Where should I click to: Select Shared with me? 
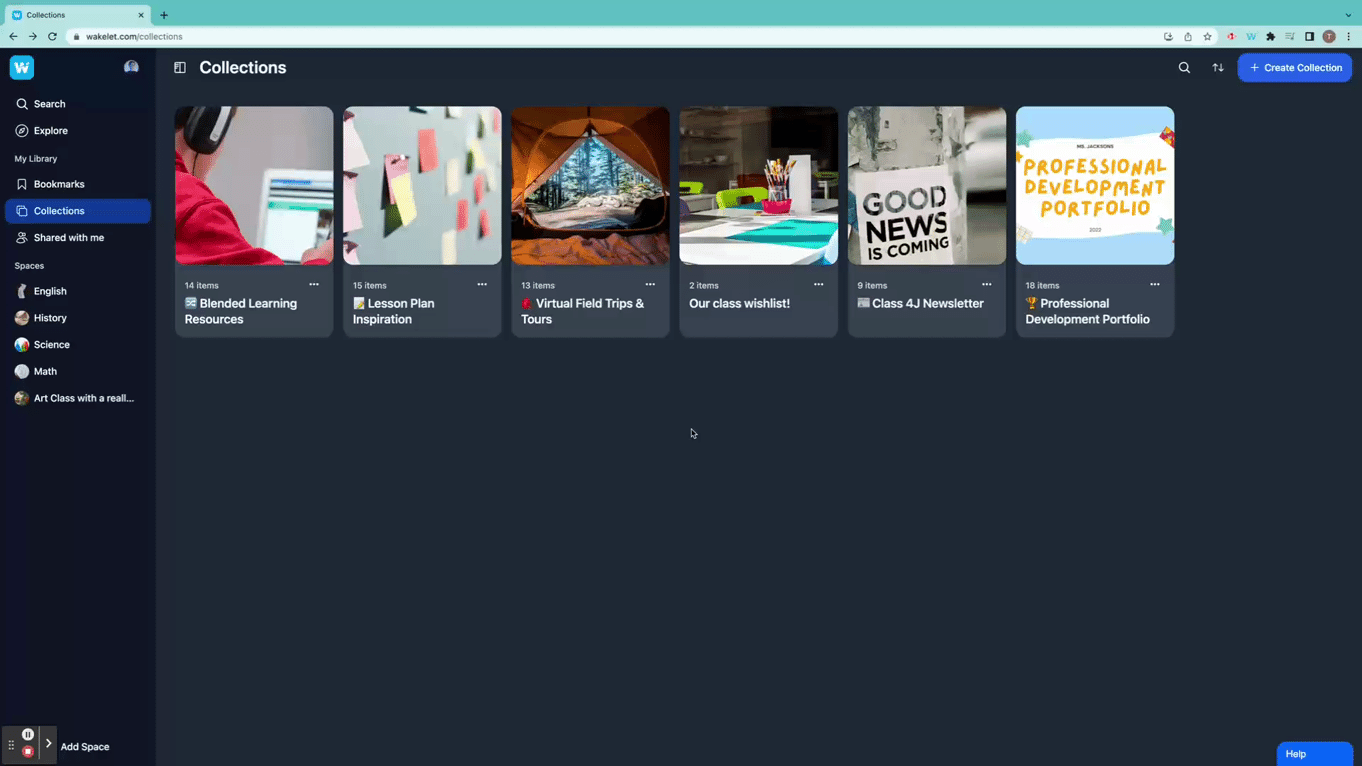point(68,238)
